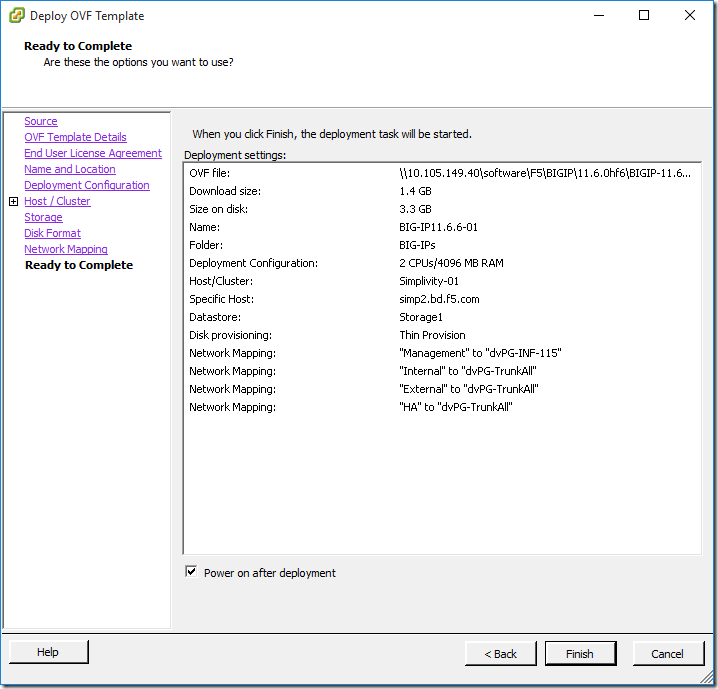
Task: Click the Back button
Action: tap(501, 654)
